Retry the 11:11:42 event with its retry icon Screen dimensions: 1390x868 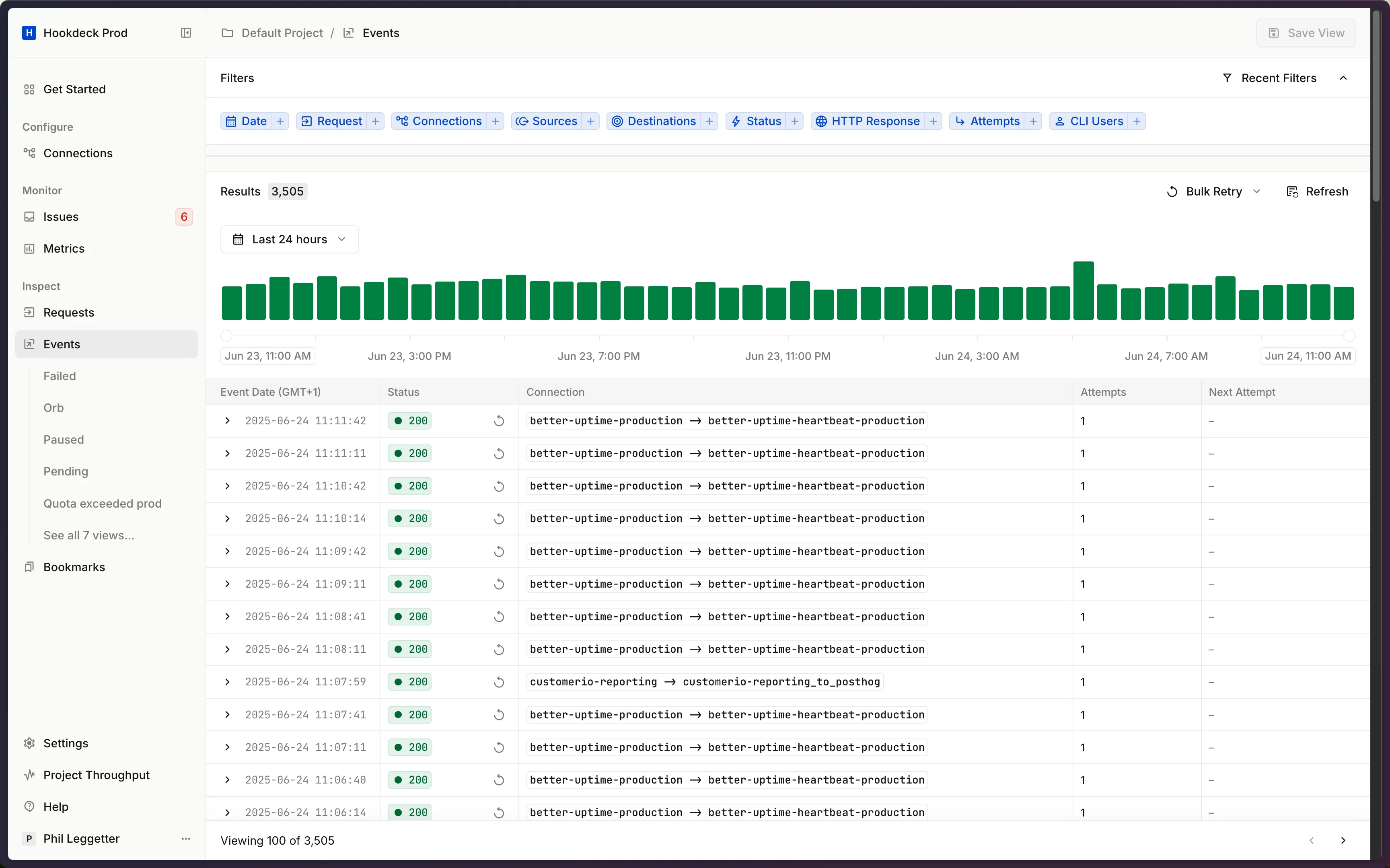click(x=499, y=421)
